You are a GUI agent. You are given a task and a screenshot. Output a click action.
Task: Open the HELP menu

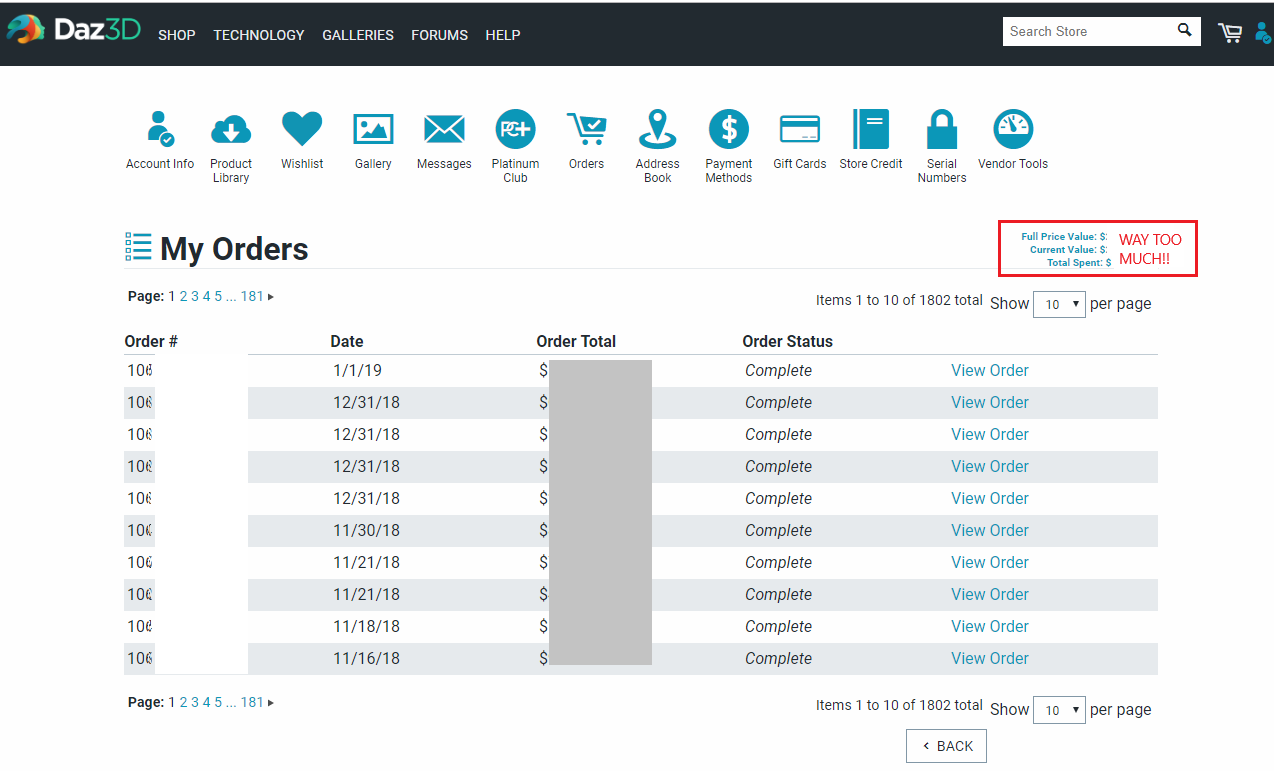click(x=503, y=35)
